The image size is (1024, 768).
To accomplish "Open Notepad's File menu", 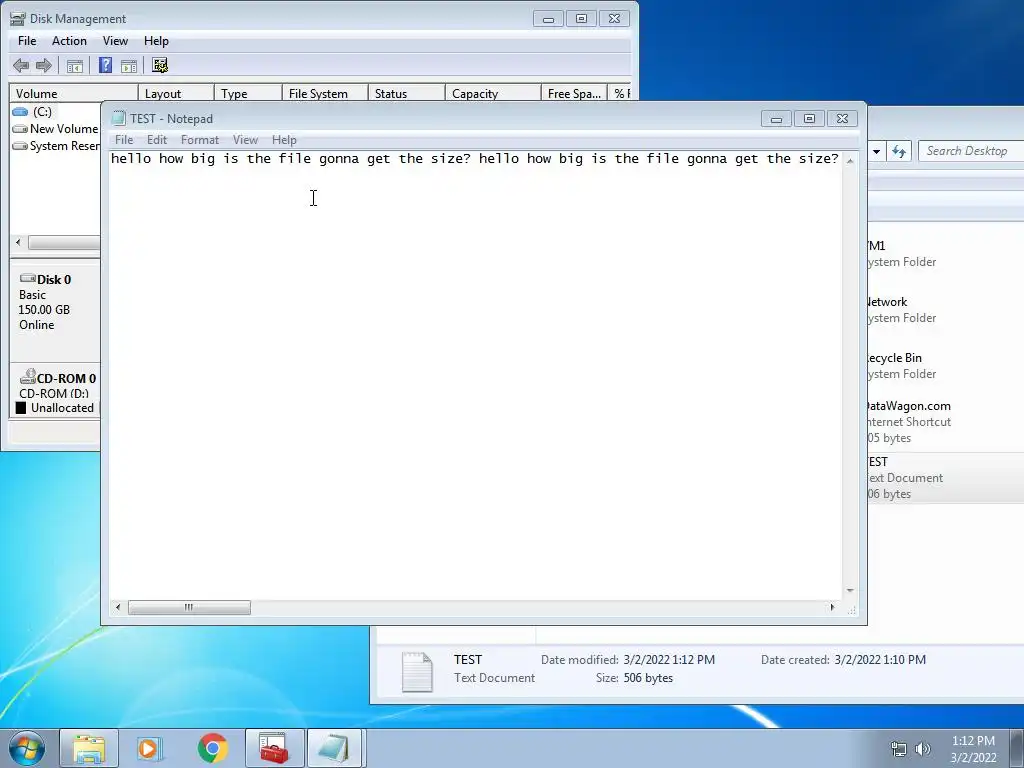I will click(x=124, y=140).
